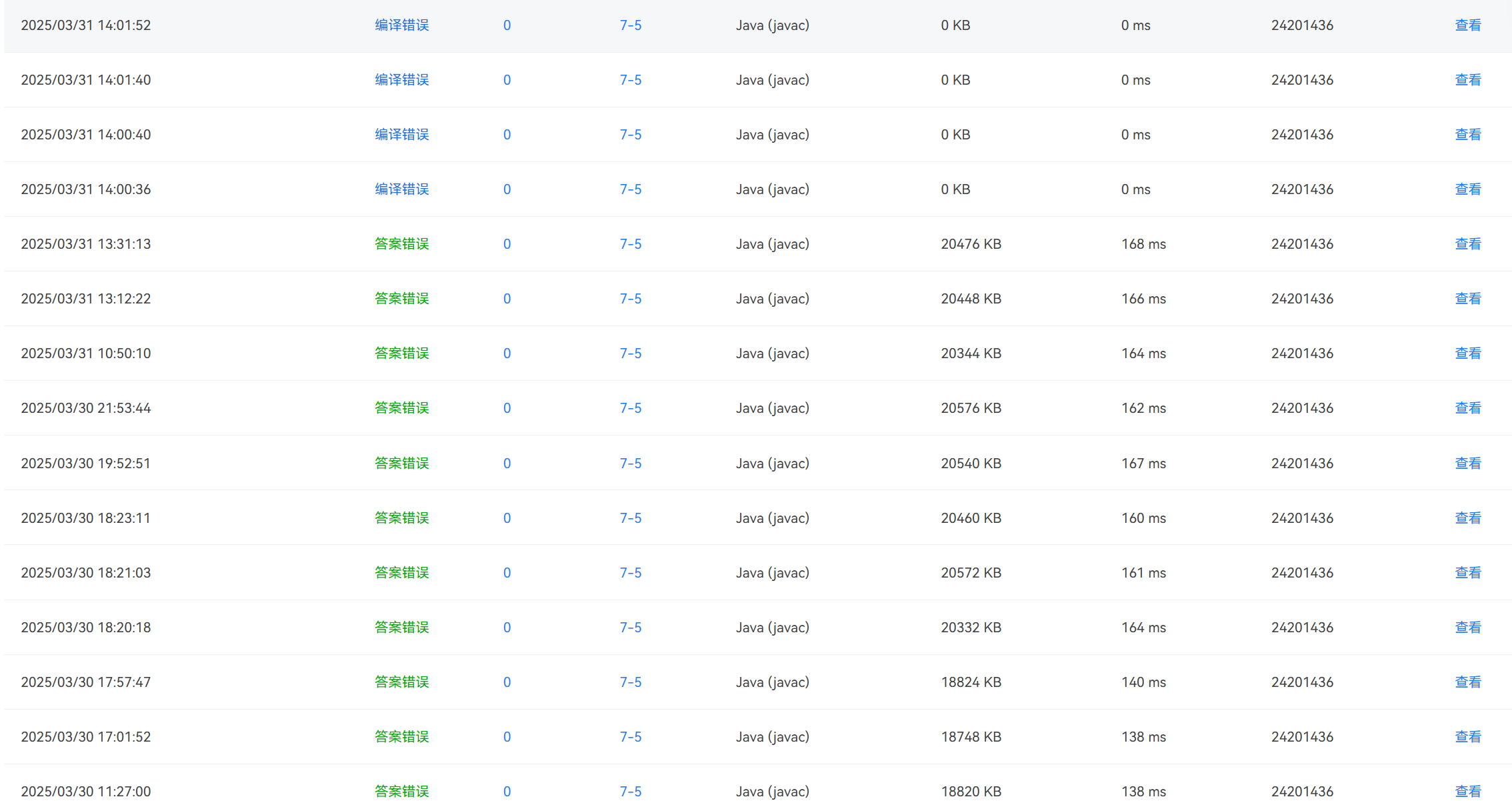Open 查看 link for 13:31:13 submission

(x=1467, y=244)
